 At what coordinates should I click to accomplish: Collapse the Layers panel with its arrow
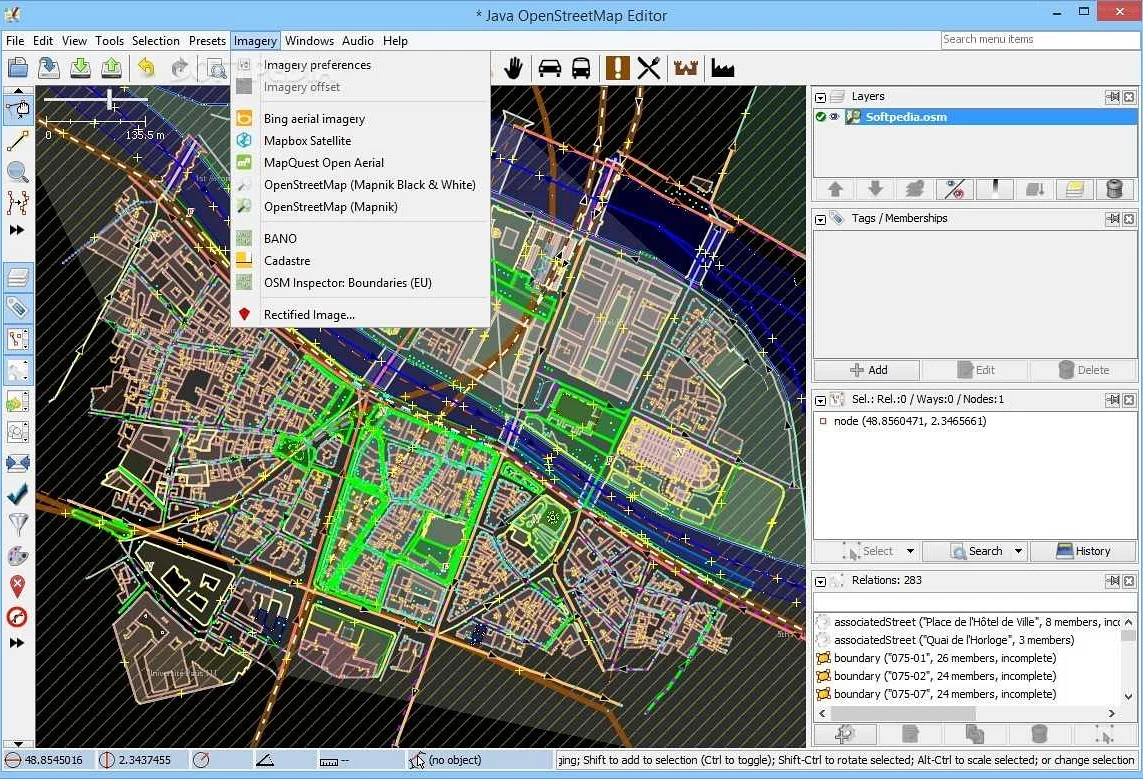pyautogui.click(x=820, y=96)
